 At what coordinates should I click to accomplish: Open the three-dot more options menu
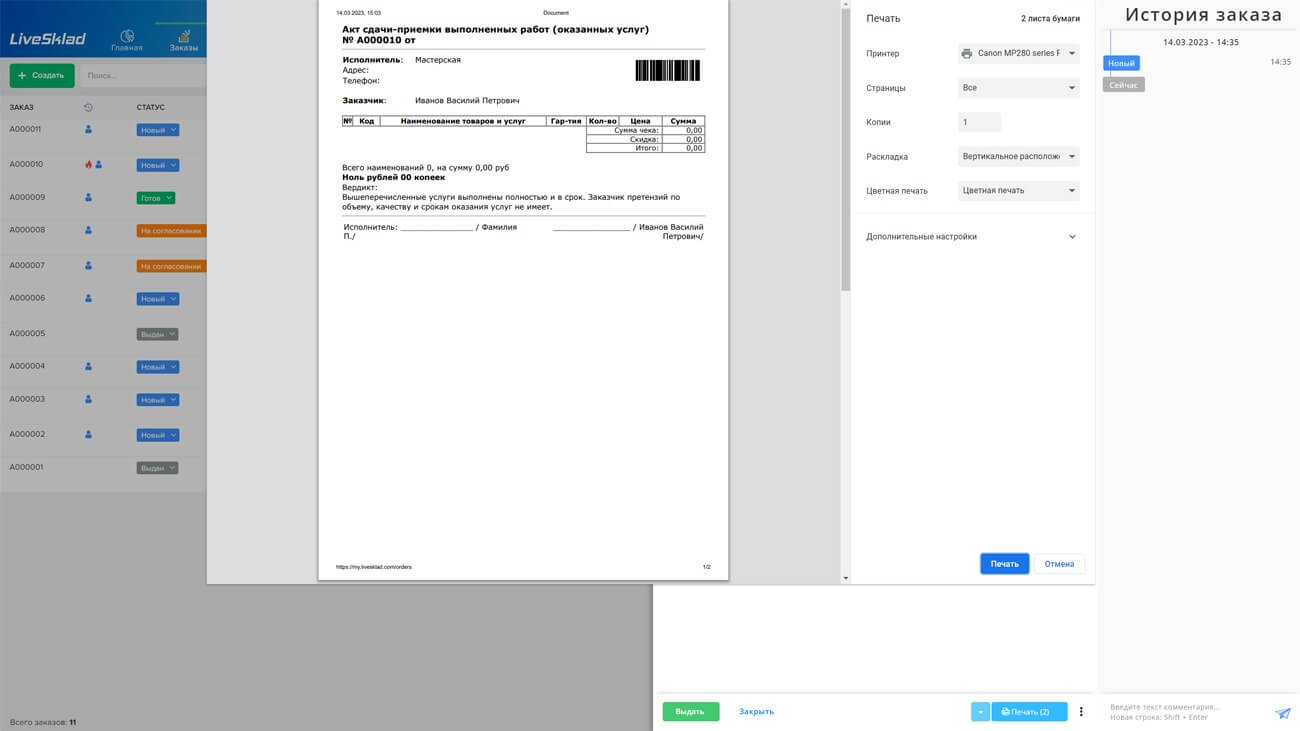[1081, 712]
